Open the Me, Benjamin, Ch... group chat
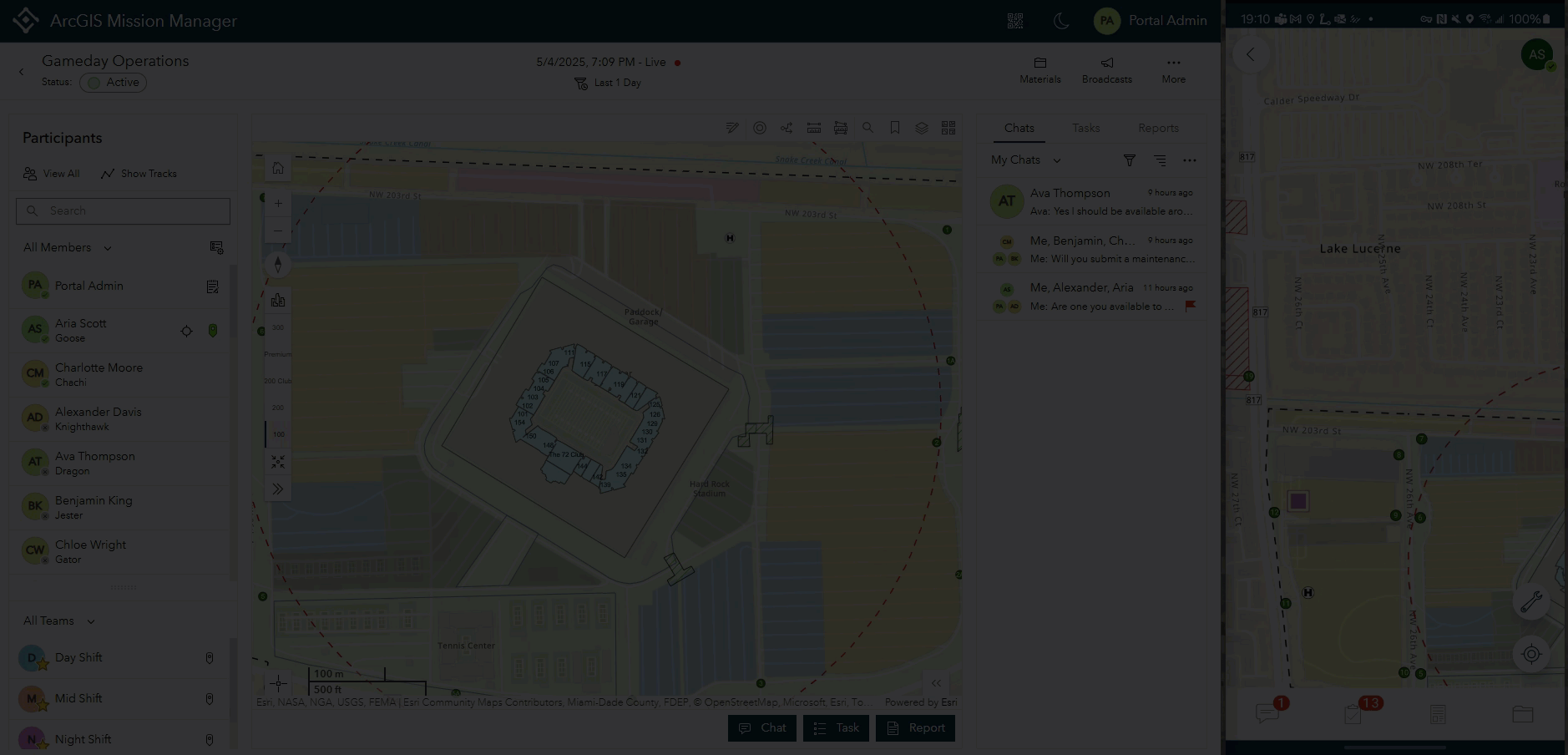The image size is (1568, 755). [1092, 249]
